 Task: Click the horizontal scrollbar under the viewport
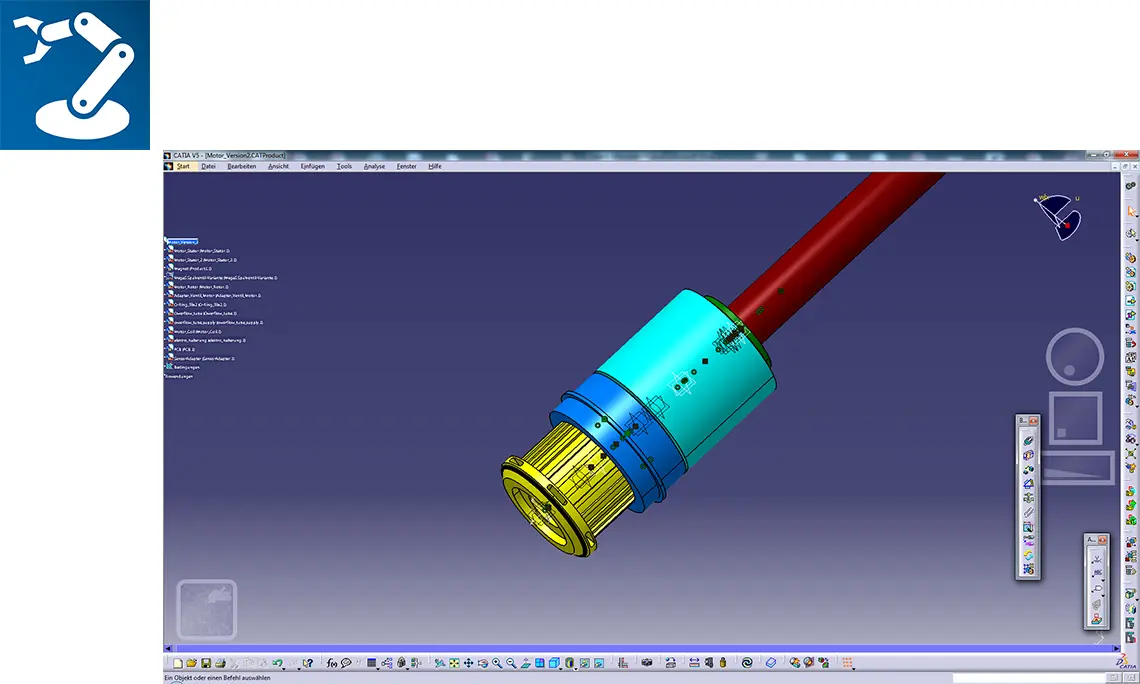tap(643, 648)
